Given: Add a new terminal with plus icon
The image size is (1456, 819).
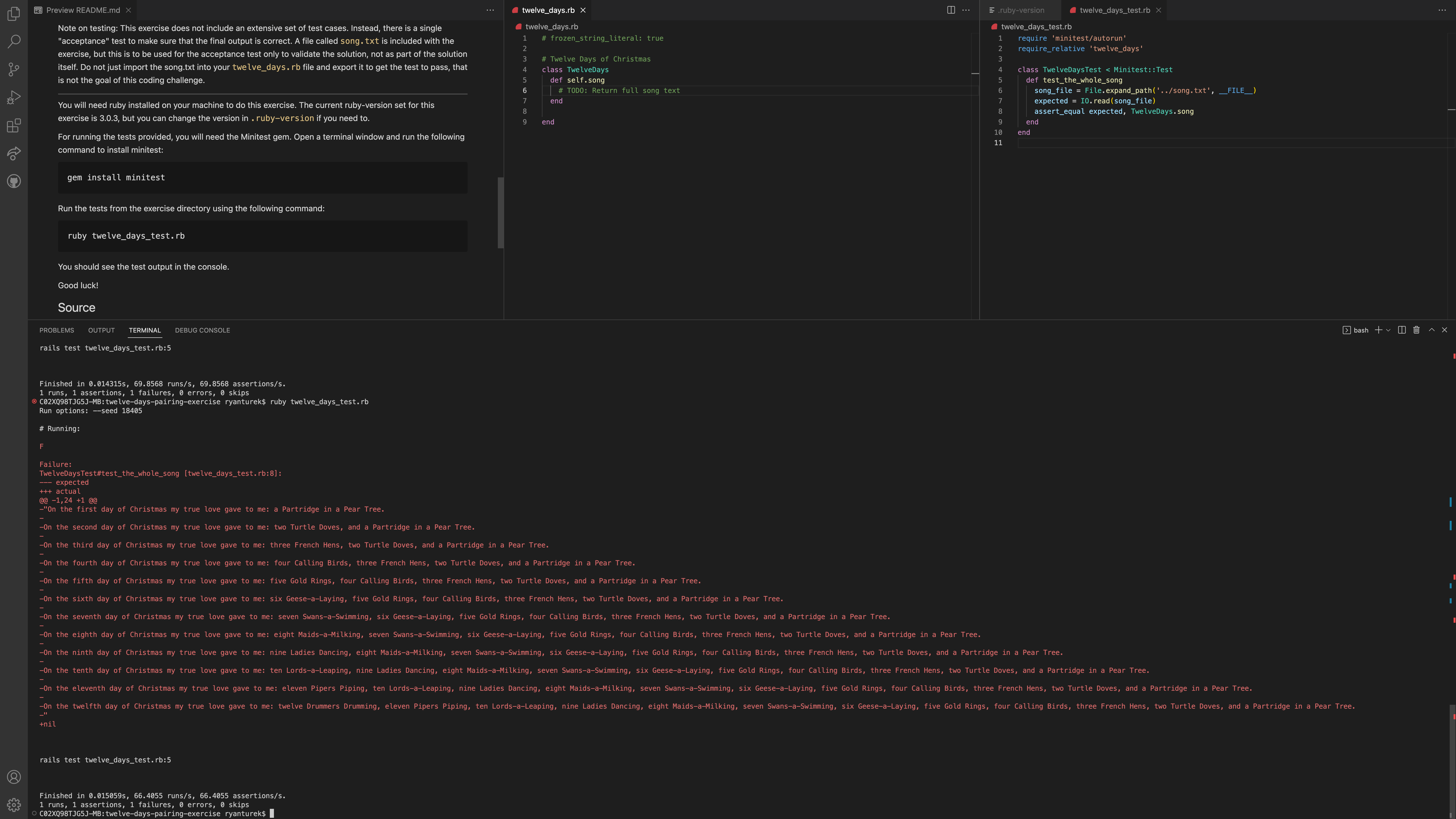Looking at the screenshot, I should point(1379,330).
